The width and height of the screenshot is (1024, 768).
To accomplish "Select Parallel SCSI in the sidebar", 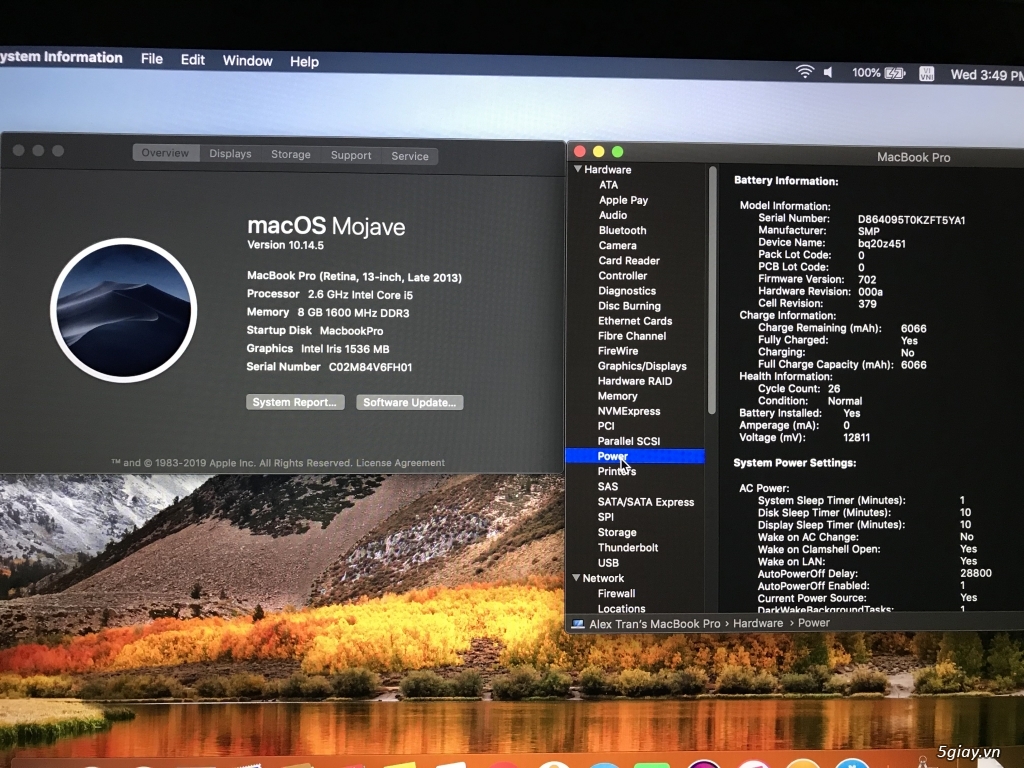I will pos(628,441).
